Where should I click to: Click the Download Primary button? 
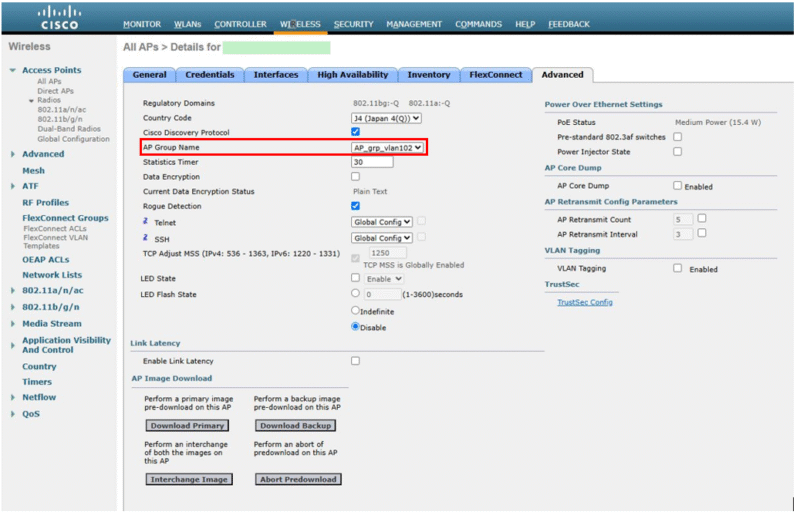click(187, 426)
